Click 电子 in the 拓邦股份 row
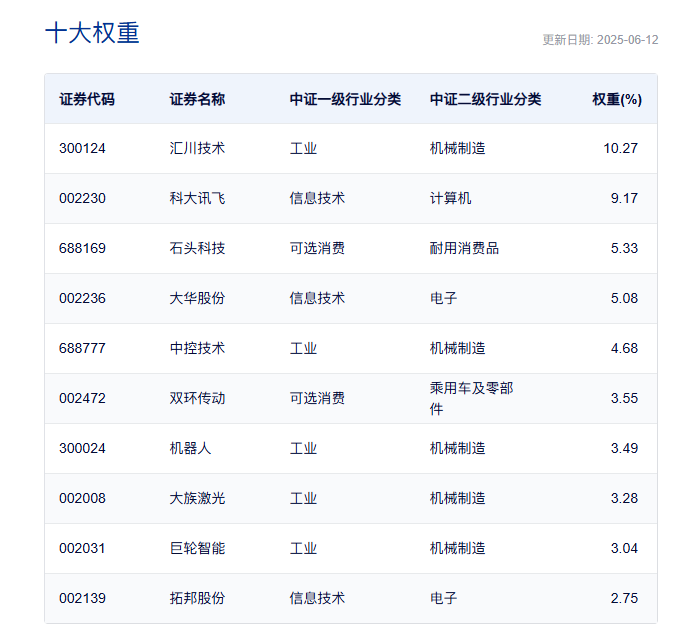The image size is (699, 631). (x=444, y=598)
